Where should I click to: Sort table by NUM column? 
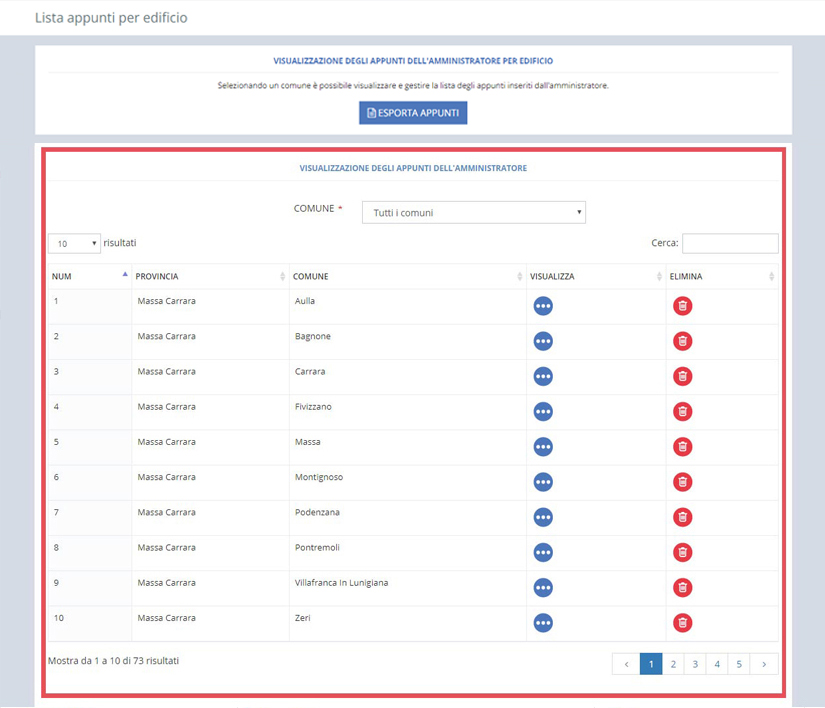point(89,277)
